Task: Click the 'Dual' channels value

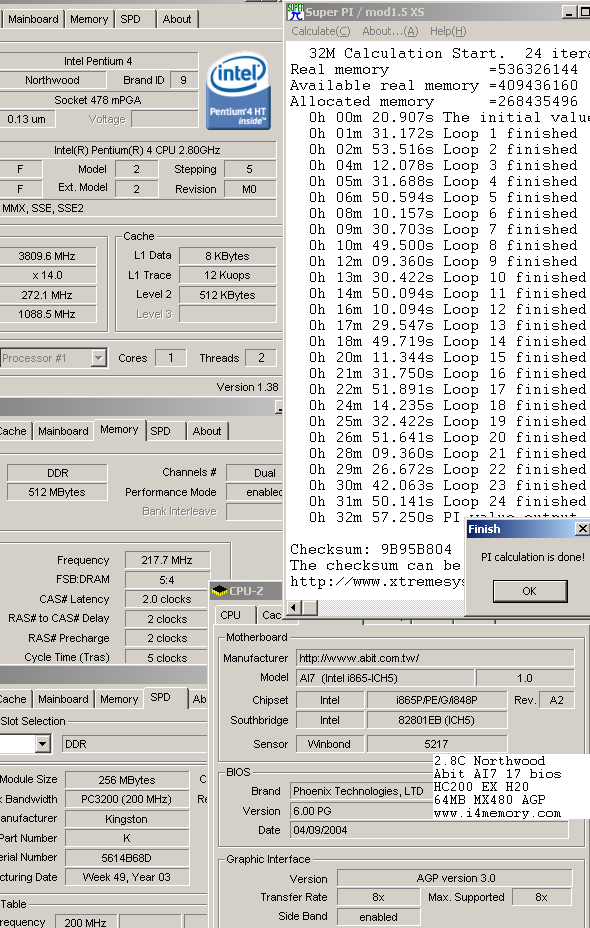Action: tap(255, 473)
